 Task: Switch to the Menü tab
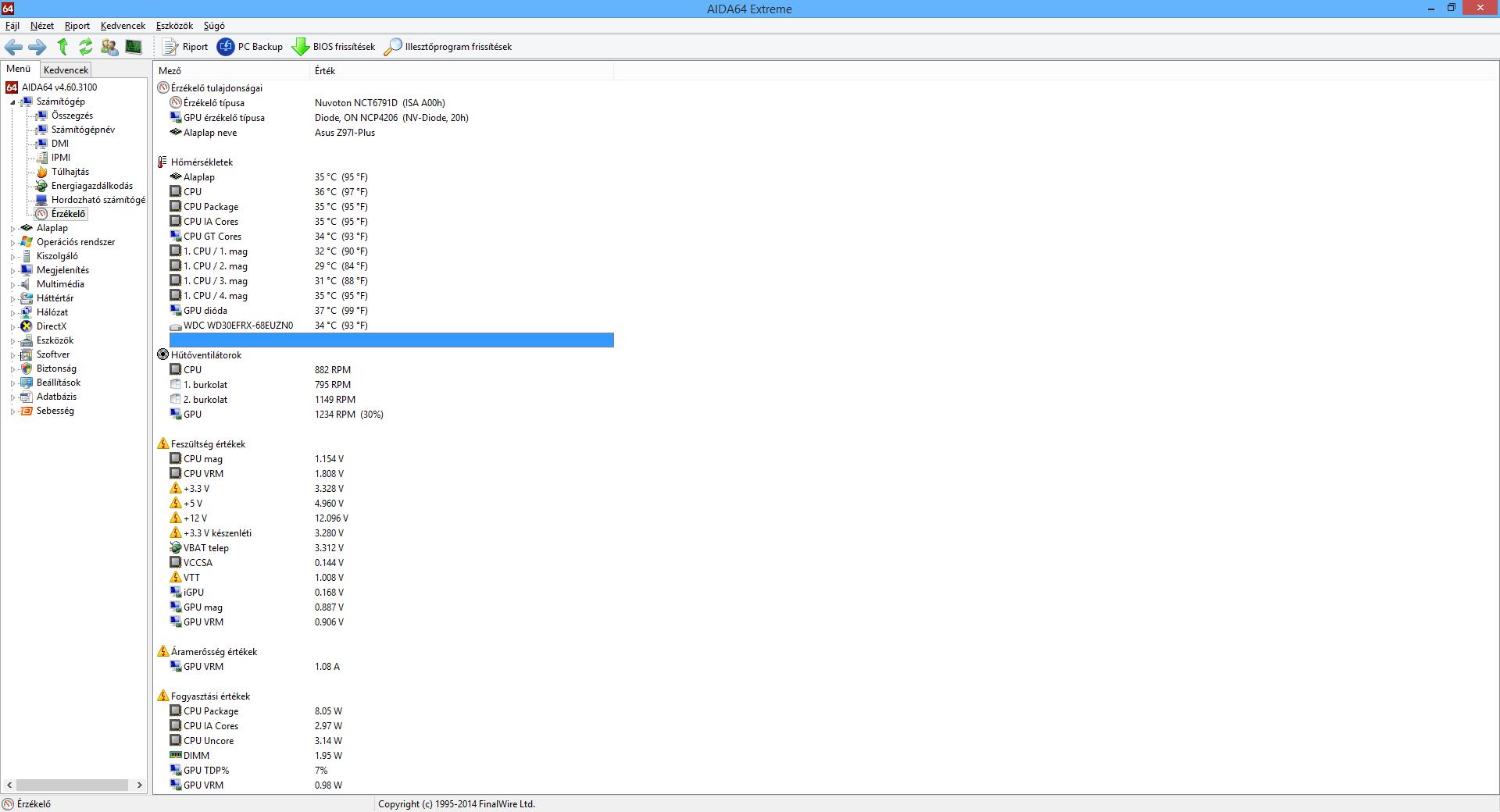[x=19, y=69]
